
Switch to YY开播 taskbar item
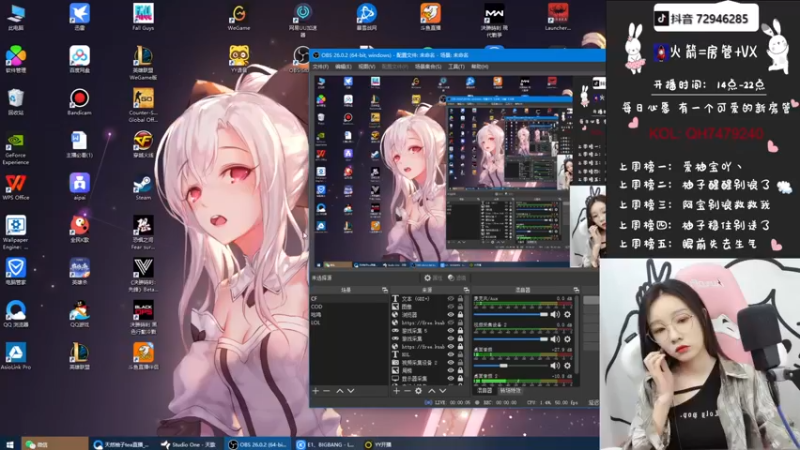tap(379, 444)
